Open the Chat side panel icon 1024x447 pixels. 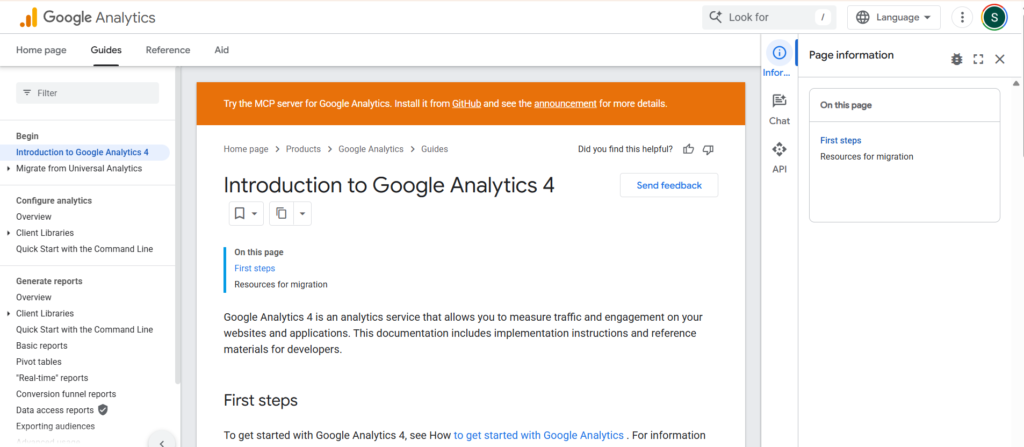pyautogui.click(x=779, y=108)
